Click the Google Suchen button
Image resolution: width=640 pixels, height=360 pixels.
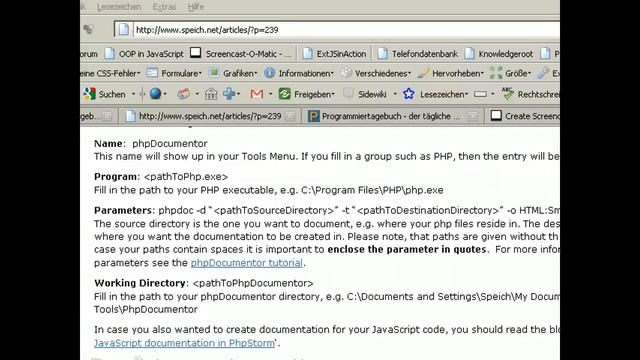[x=104, y=94]
